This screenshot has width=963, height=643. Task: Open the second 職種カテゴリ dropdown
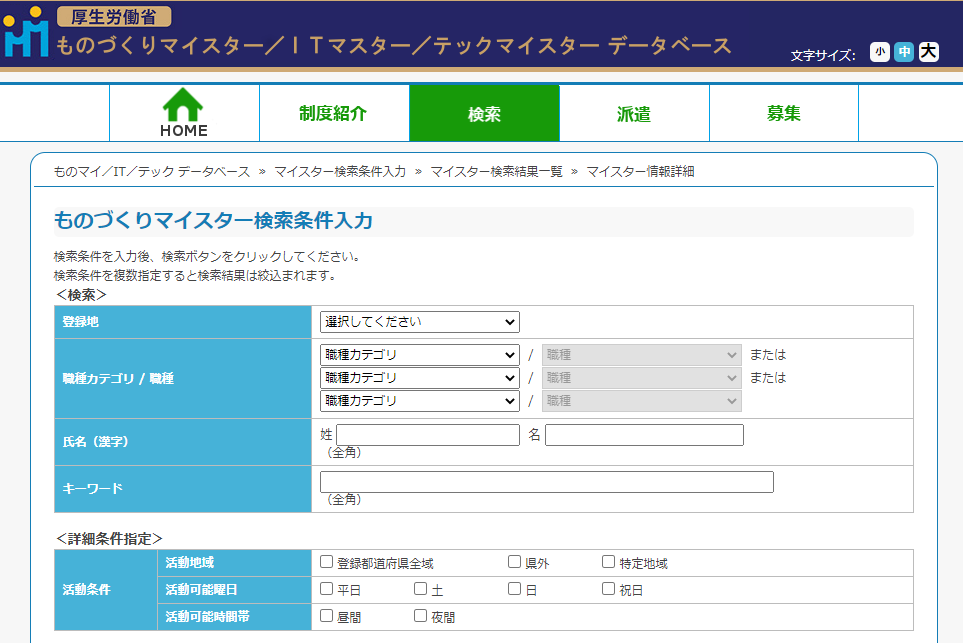pyautogui.click(x=419, y=378)
